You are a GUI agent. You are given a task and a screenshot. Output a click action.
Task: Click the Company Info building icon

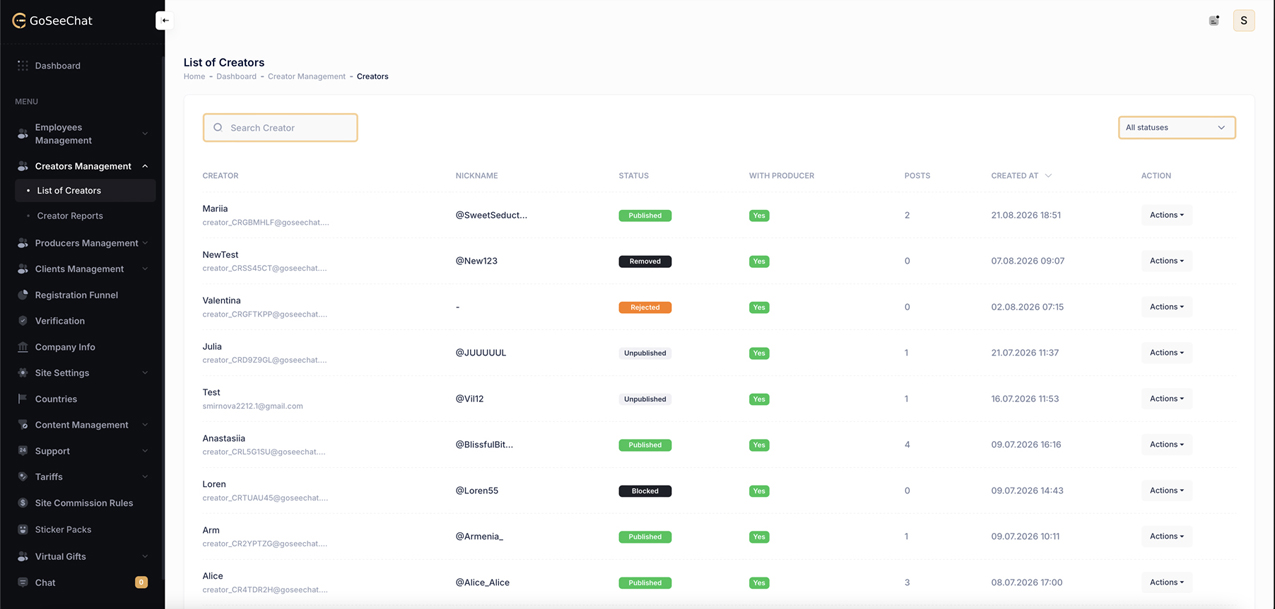coord(23,347)
